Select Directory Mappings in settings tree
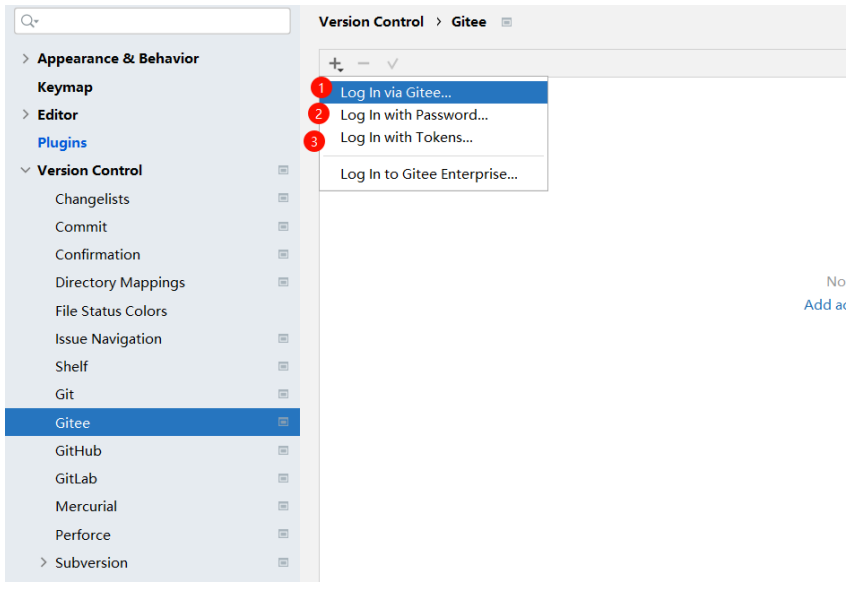The width and height of the screenshot is (864, 606). (x=120, y=283)
